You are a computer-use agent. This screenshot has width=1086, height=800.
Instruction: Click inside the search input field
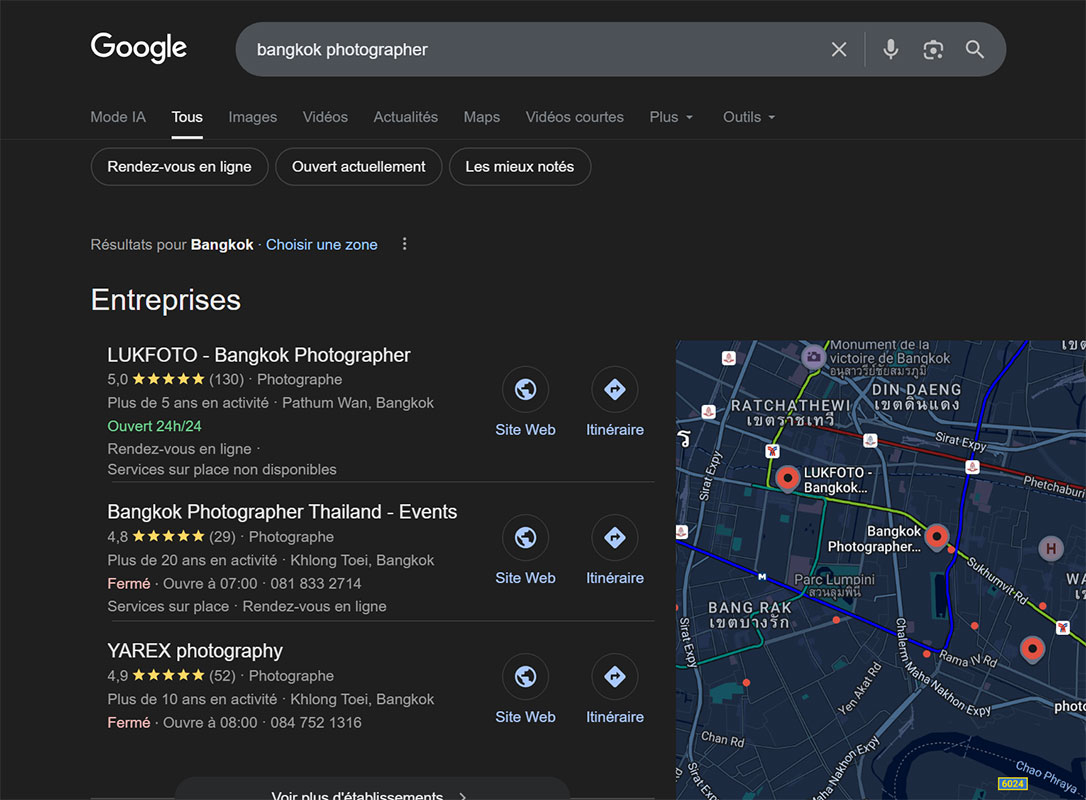(x=550, y=48)
